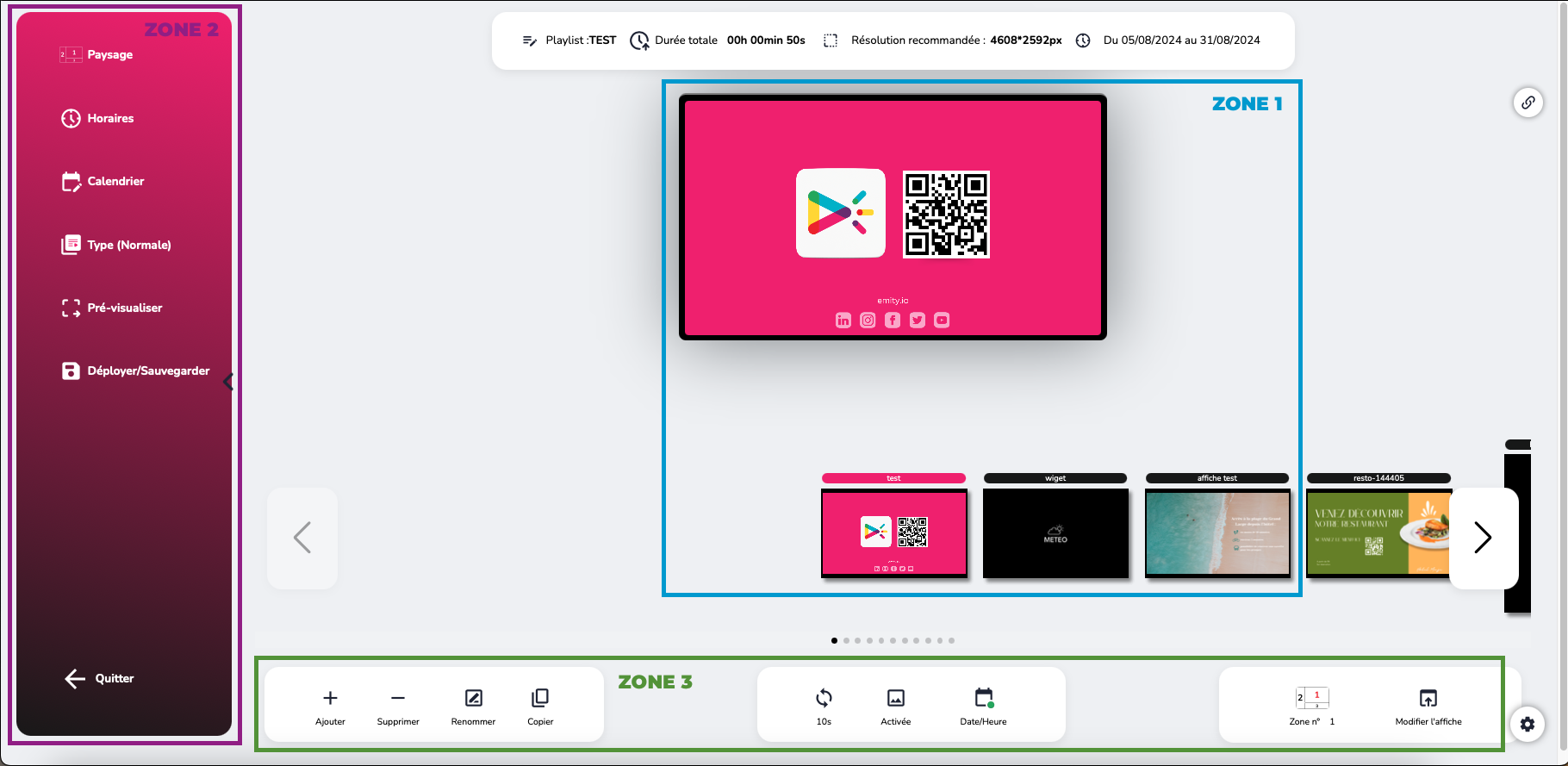Click the first pagination dot
The height and width of the screenshot is (766, 1568).
[834, 640]
